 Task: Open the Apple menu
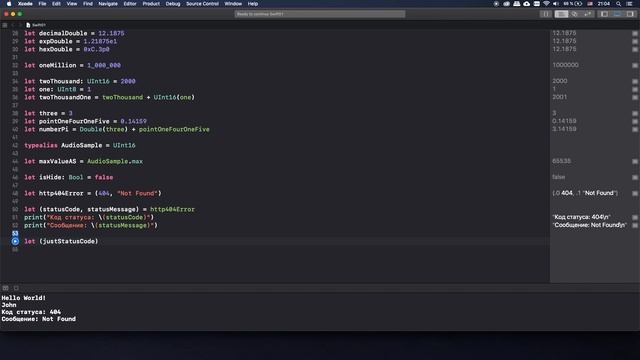coord(9,4)
